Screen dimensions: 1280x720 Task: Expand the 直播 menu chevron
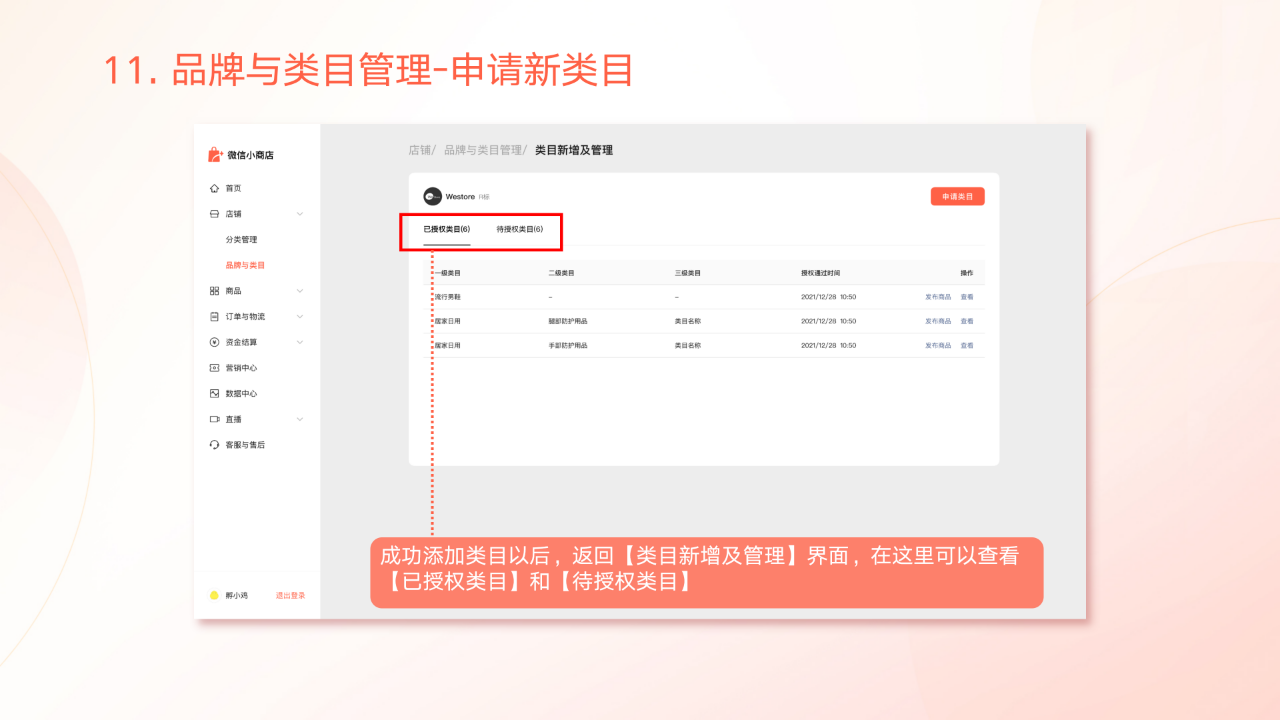pyautogui.click(x=299, y=419)
